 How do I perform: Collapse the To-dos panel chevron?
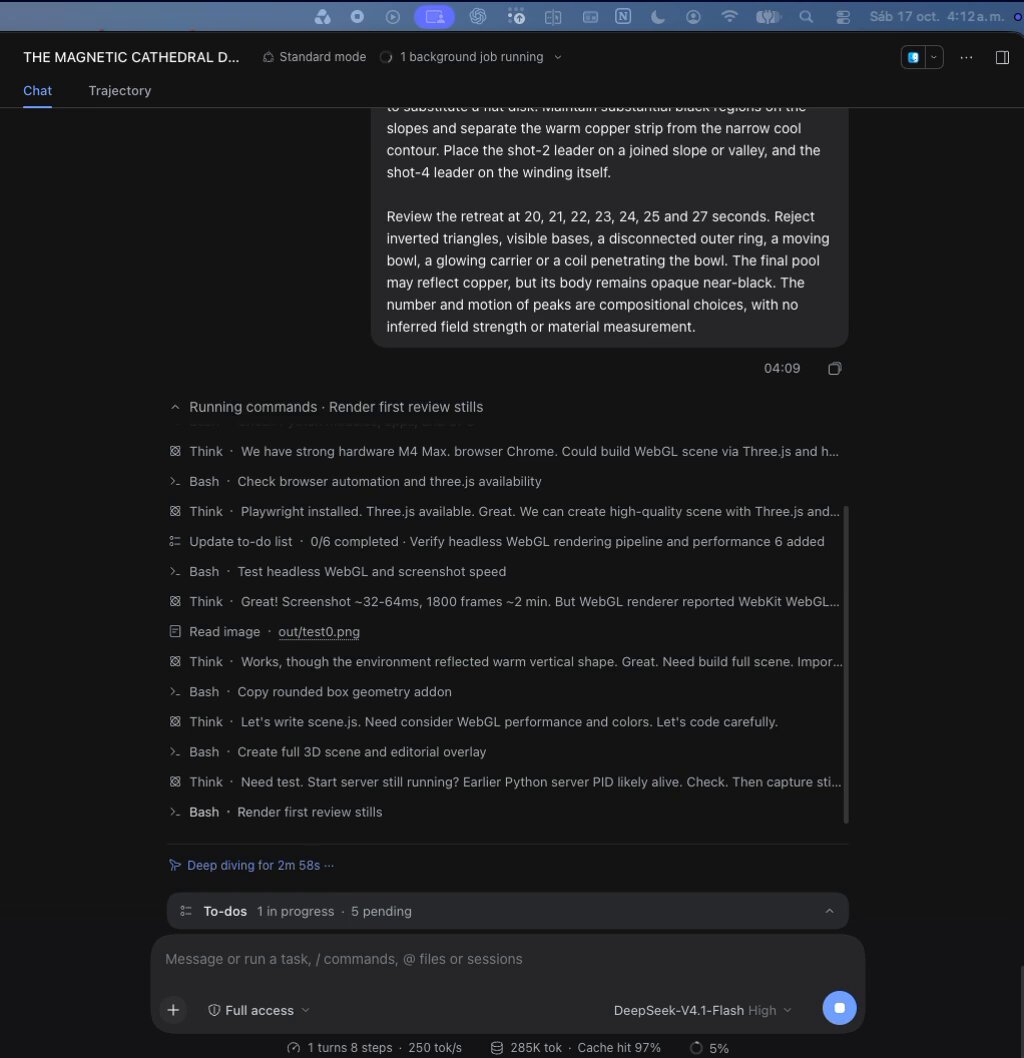[829, 911]
